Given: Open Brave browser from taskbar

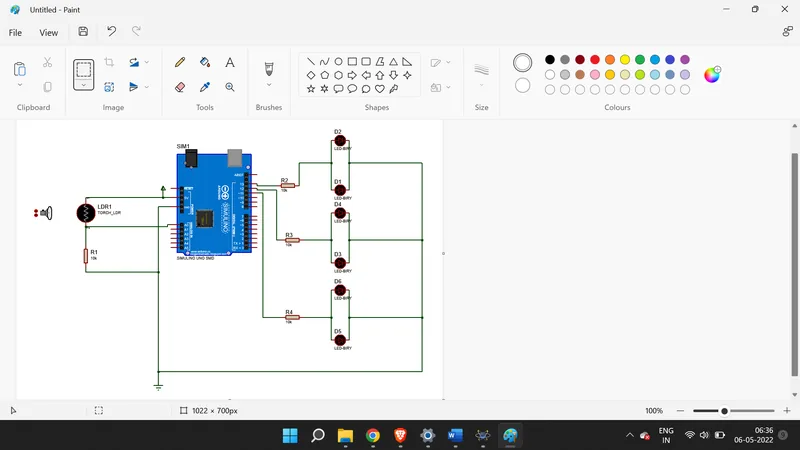Looking at the screenshot, I should tap(400, 436).
